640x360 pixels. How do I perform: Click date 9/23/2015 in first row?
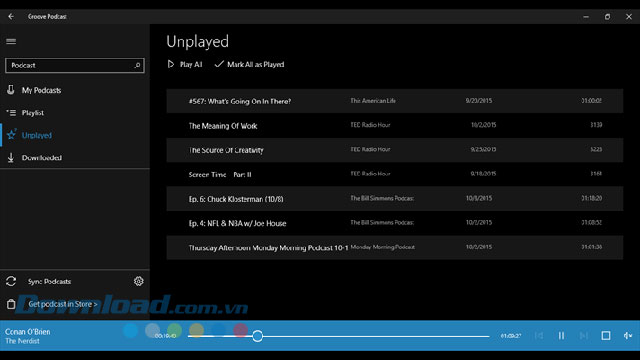pos(479,101)
